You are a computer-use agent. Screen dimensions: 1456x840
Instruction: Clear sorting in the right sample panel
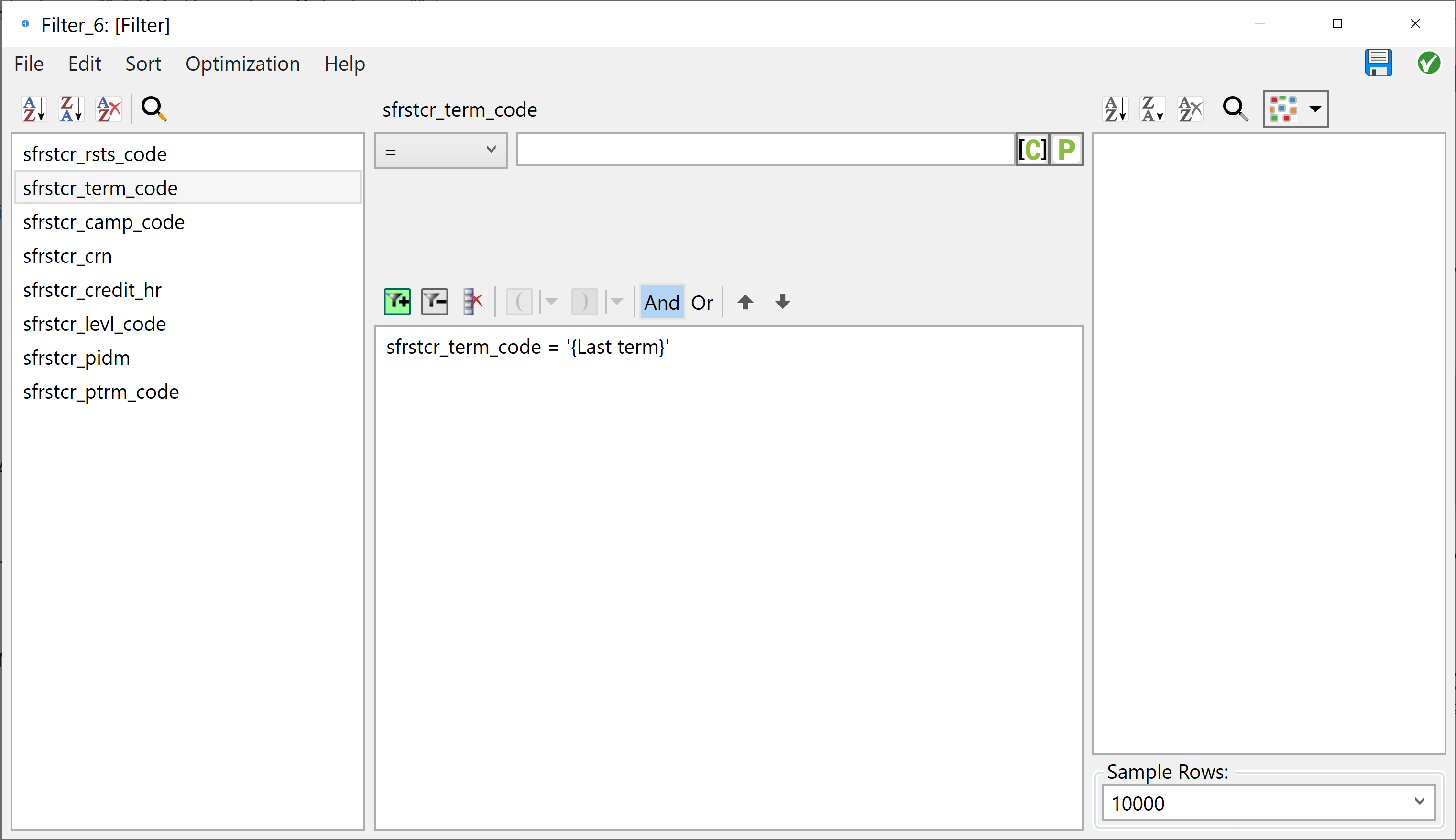coord(1190,109)
